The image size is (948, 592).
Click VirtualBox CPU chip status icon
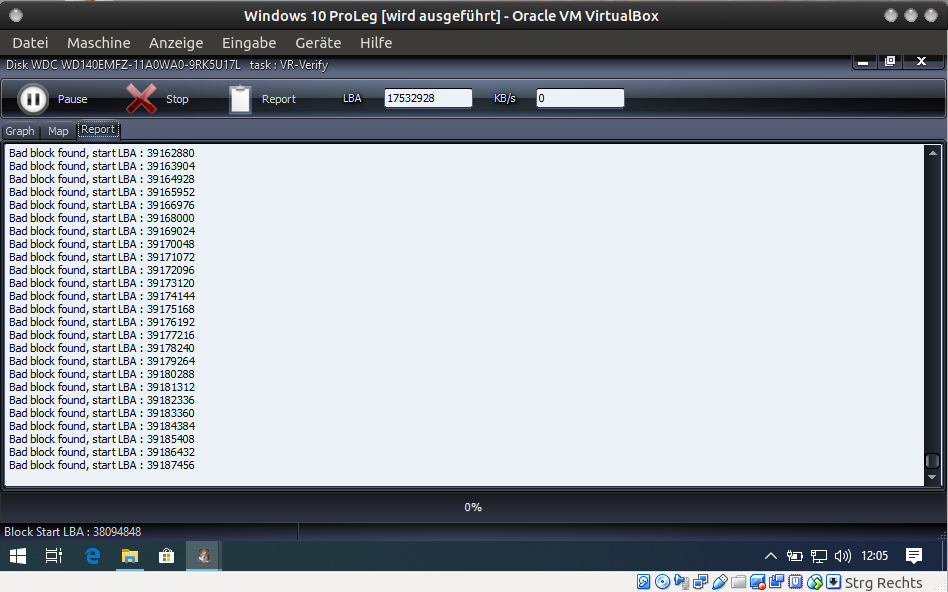click(796, 582)
